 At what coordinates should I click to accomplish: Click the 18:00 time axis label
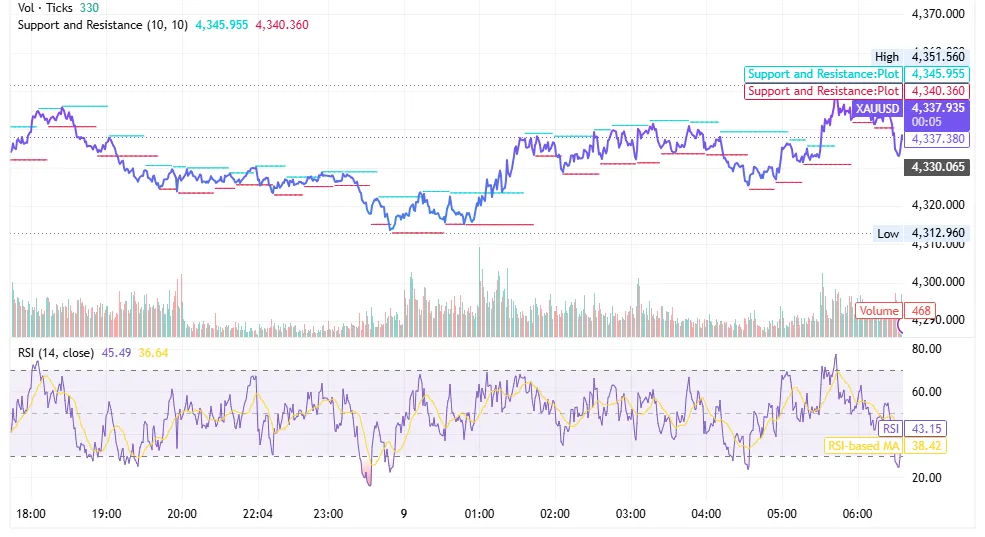pyautogui.click(x=31, y=514)
